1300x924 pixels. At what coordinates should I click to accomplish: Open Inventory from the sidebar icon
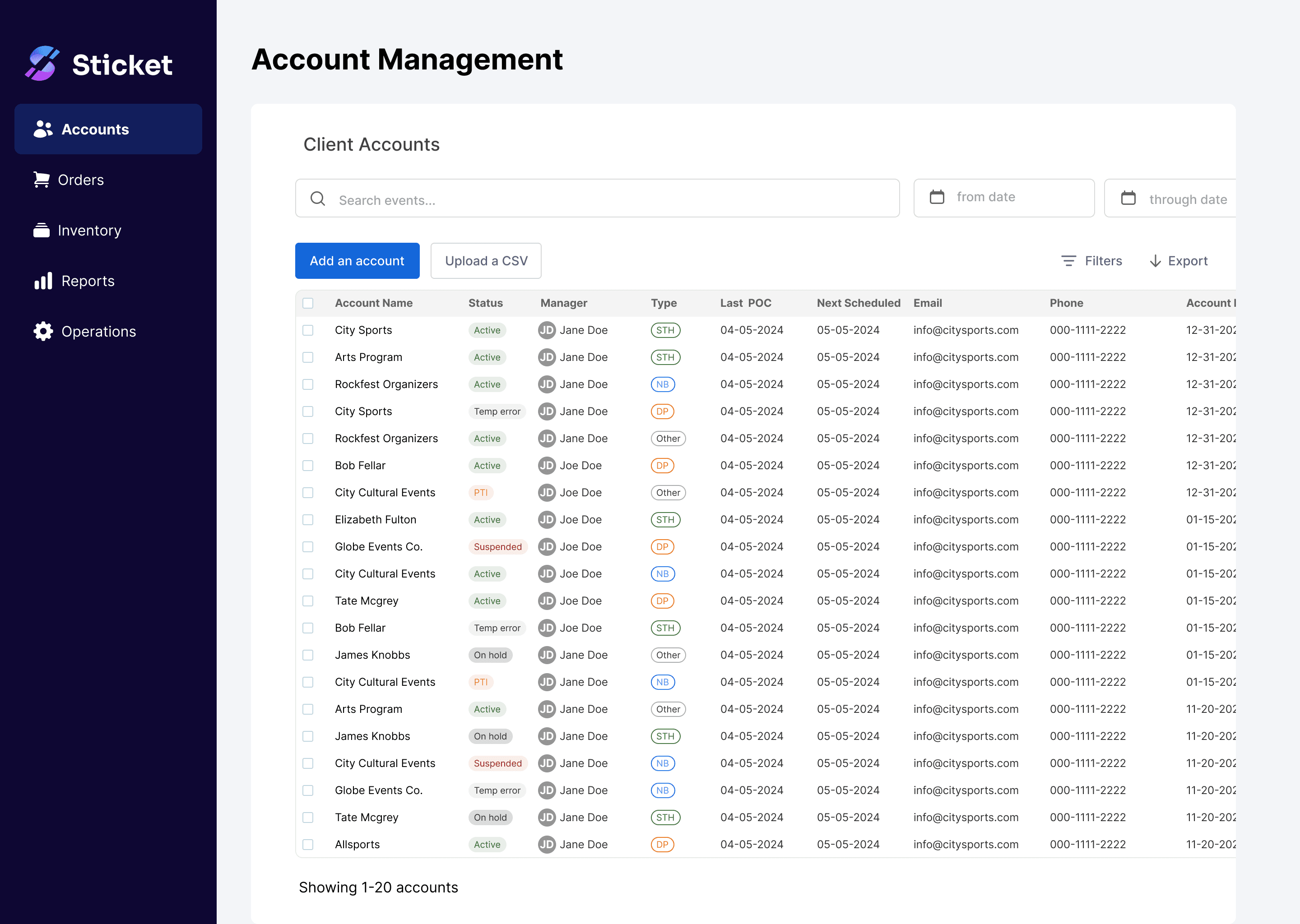42,231
